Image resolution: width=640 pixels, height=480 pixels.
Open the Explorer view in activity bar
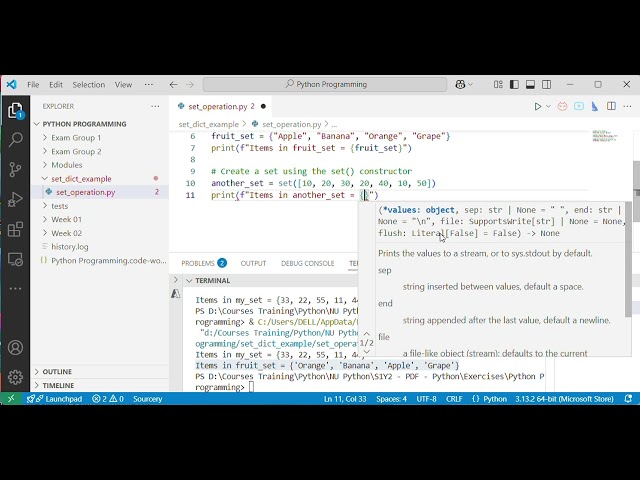point(15,111)
